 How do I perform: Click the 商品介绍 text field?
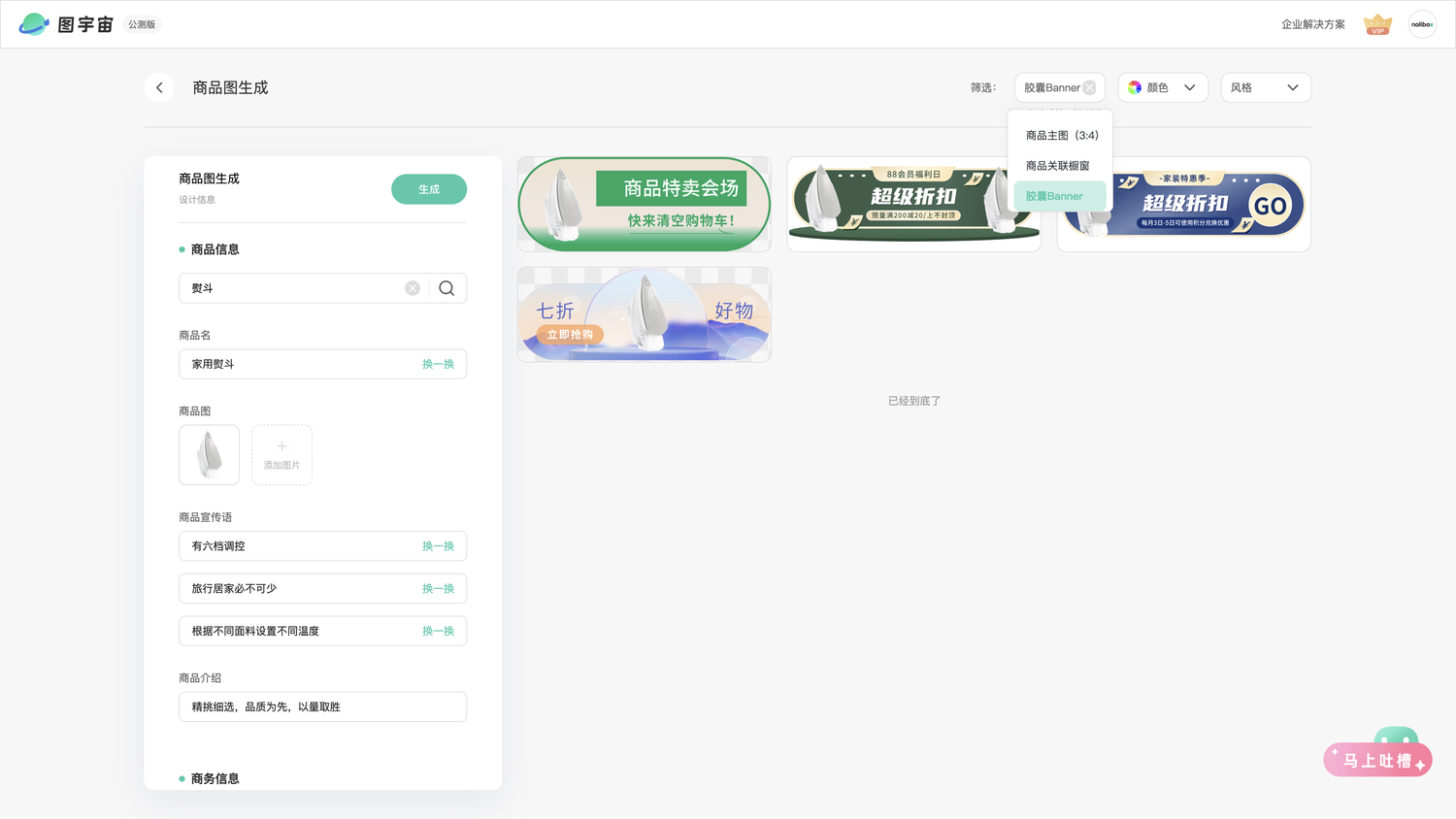coord(322,706)
